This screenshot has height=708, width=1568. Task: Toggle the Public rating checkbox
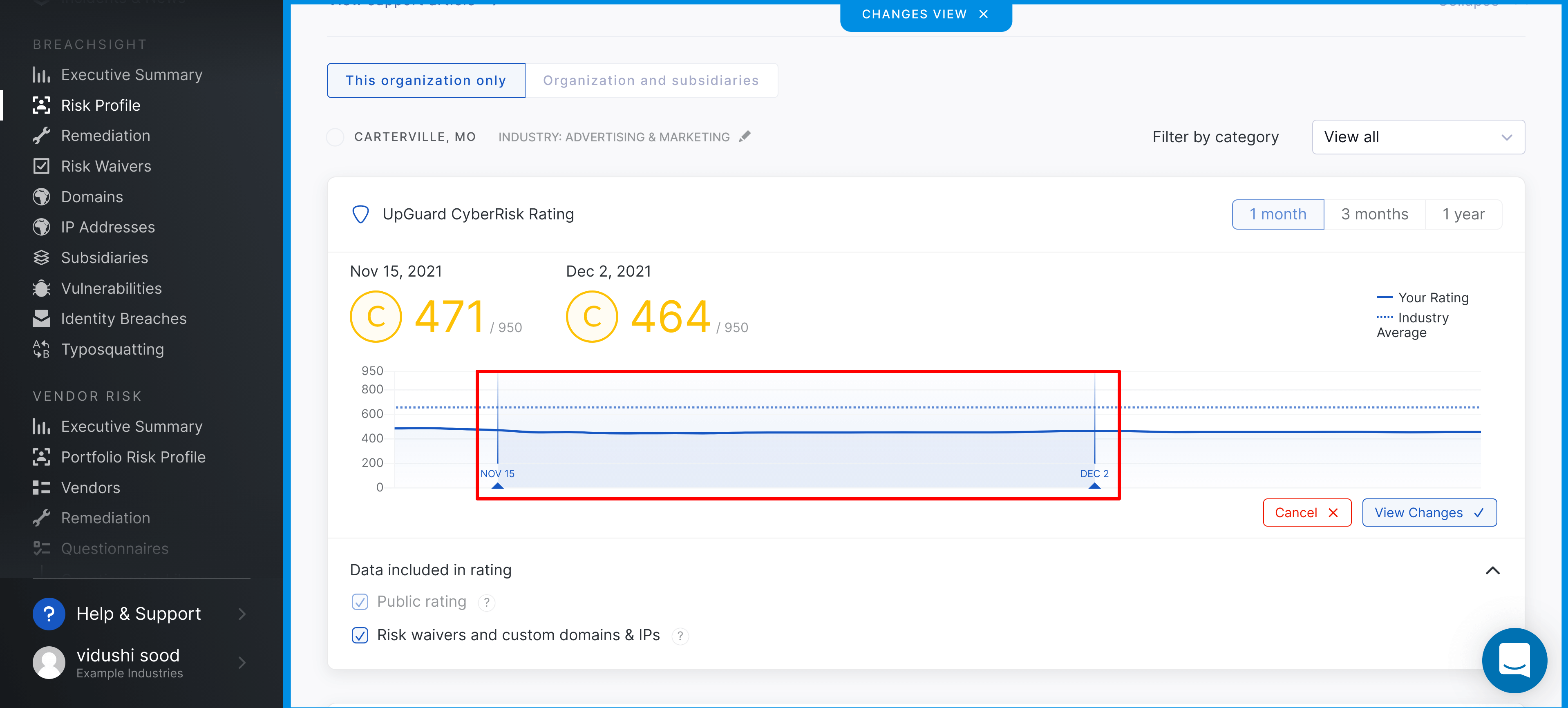point(360,602)
